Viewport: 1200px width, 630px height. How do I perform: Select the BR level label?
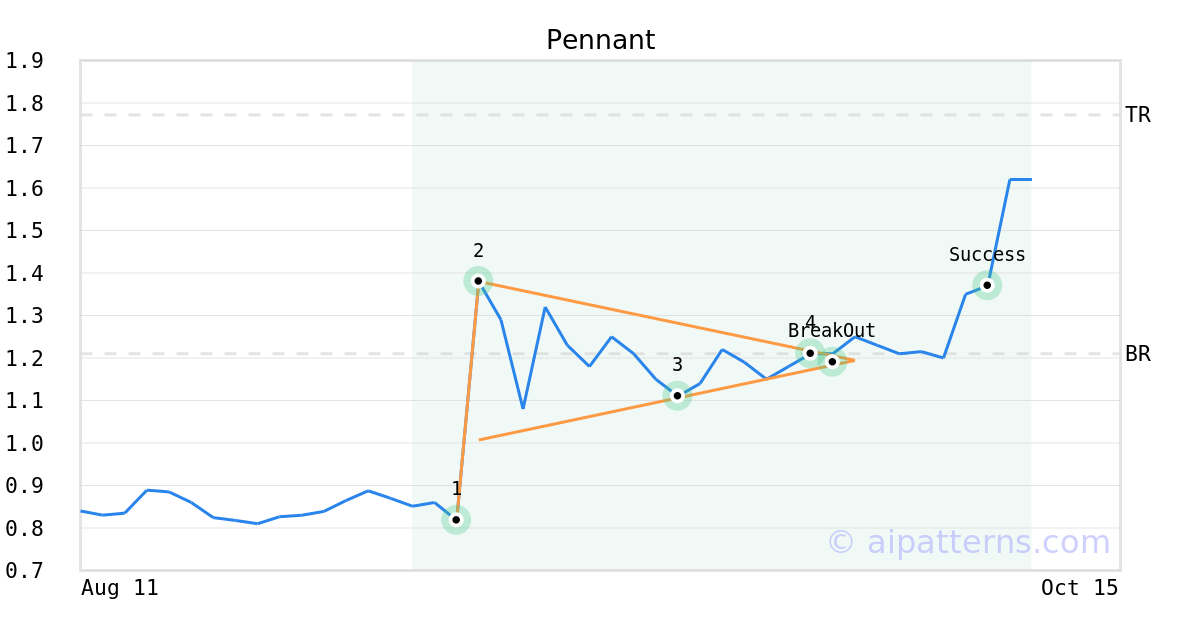(1137, 354)
